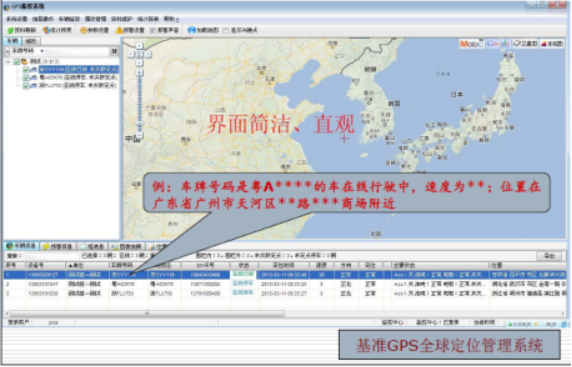
Task: Switch map source to Google
Action: click(498, 44)
